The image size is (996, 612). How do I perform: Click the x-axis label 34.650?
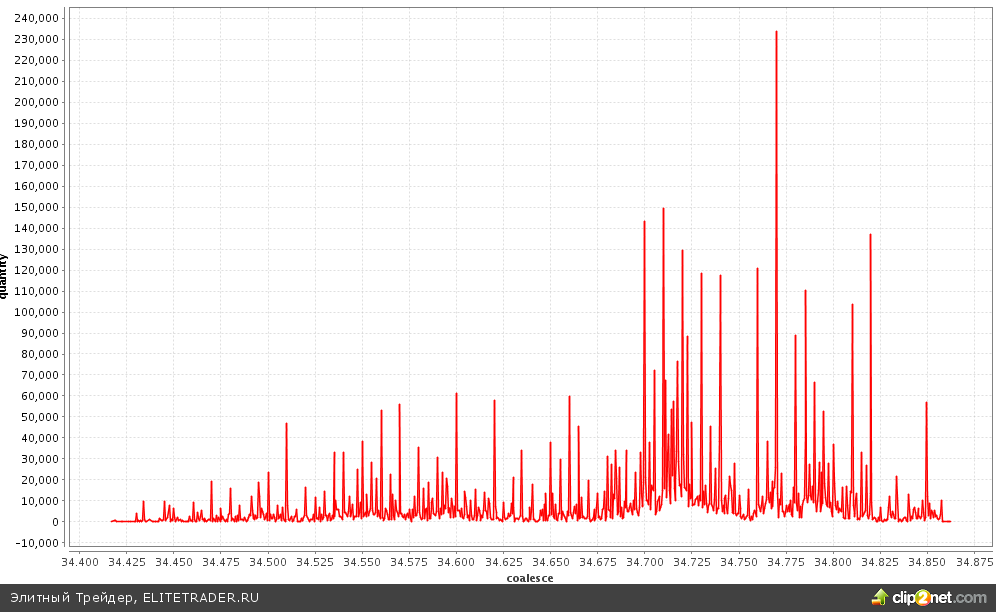click(x=550, y=562)
